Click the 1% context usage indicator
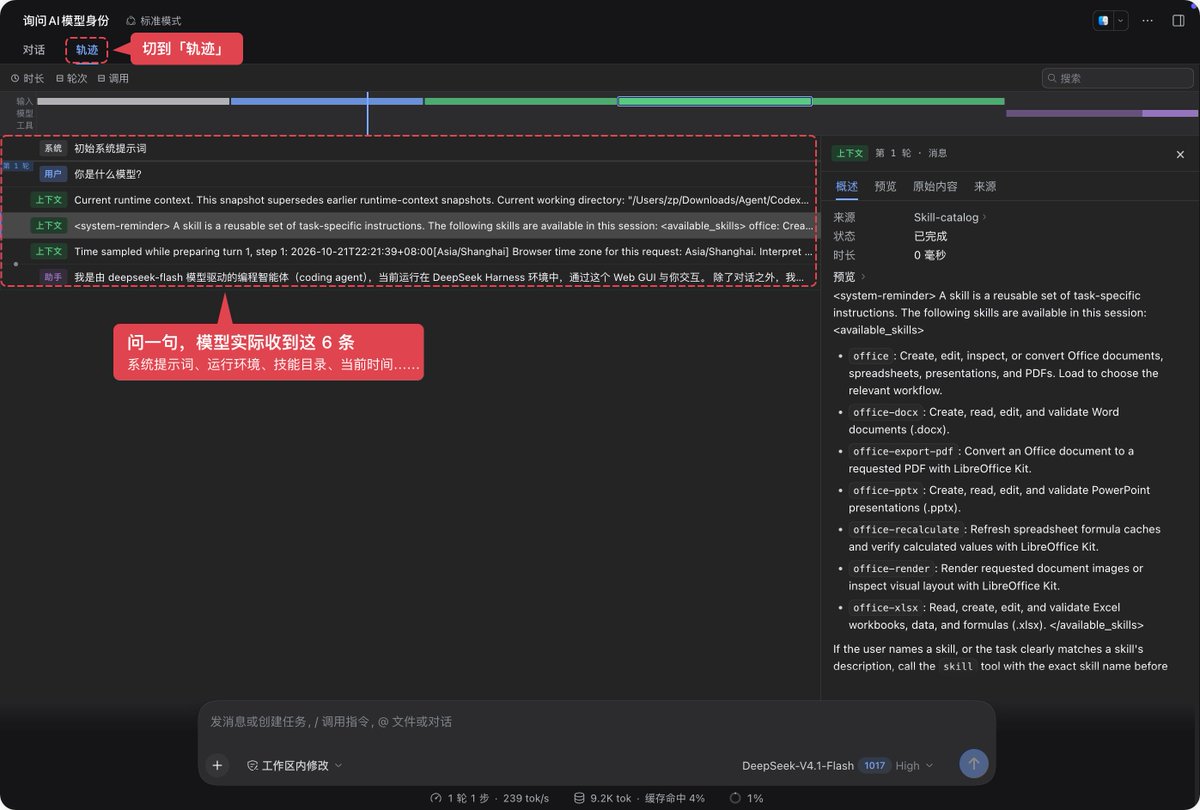Screen dimensions: 1200x810 [748, 798]
